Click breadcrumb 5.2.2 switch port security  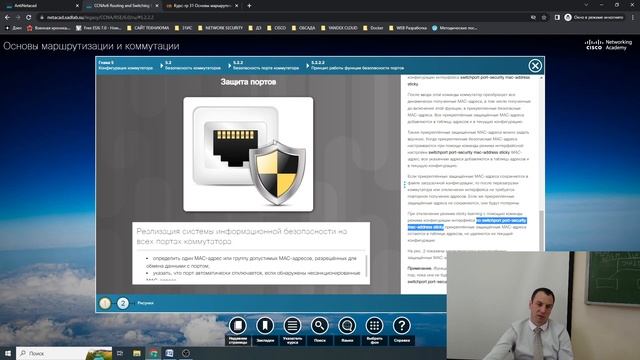(x=266, y=65)
